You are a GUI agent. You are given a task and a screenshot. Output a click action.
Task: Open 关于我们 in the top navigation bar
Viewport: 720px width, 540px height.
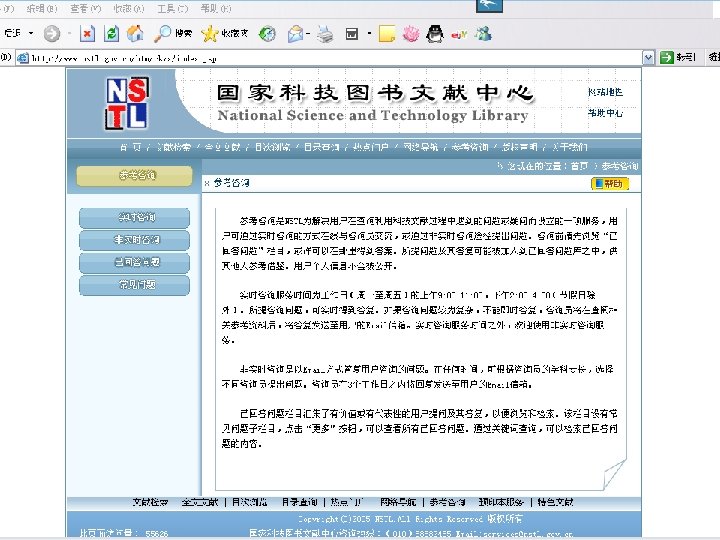[x=569, y=147]
